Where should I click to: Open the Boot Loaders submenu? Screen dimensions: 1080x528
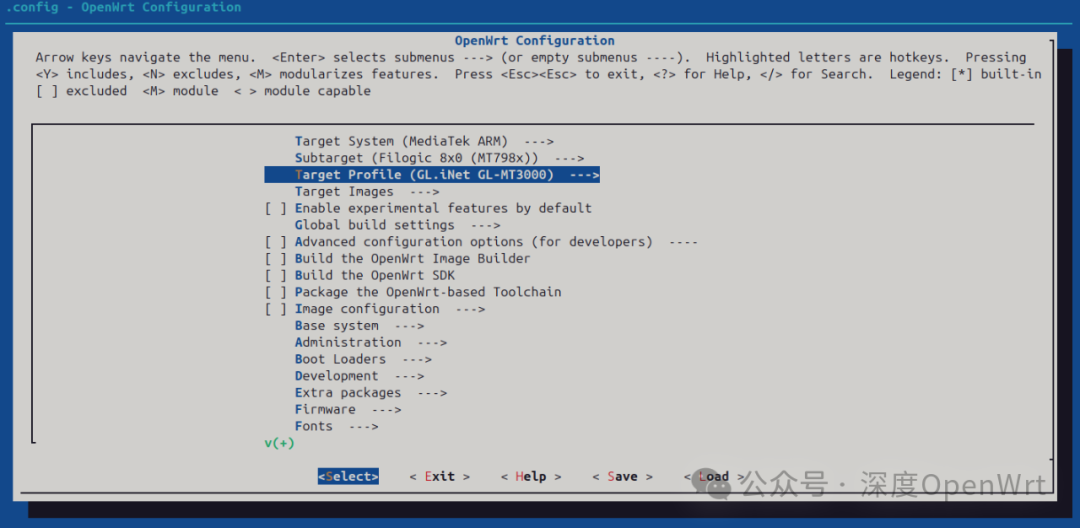[362, 359]
